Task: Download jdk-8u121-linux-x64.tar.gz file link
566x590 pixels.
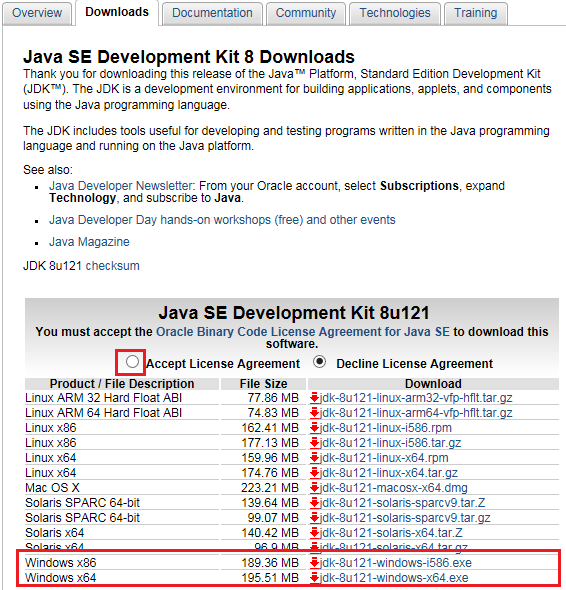Action: tap(389, 473)
